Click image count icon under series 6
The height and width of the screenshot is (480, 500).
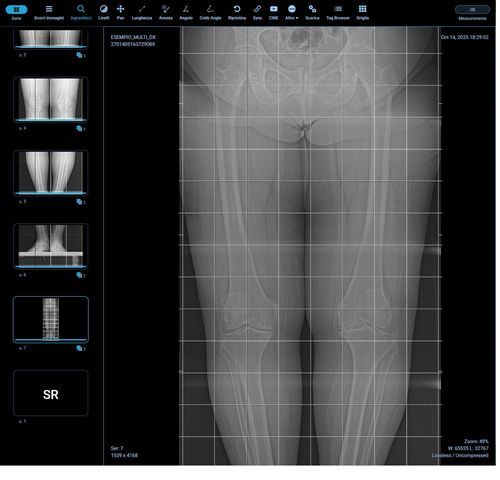pyautogui.click(x=79, y=275)
